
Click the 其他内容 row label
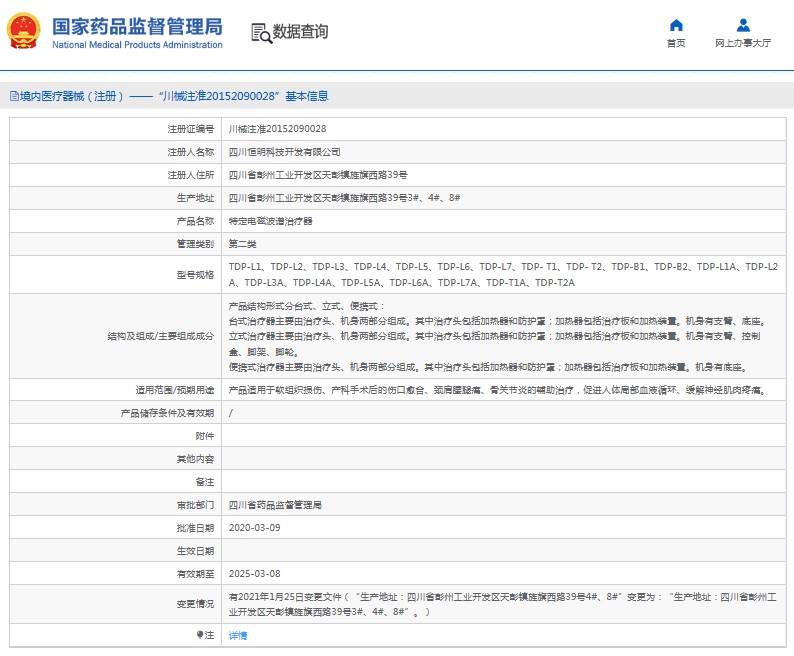pyautogui.click(x=195, y=459)
